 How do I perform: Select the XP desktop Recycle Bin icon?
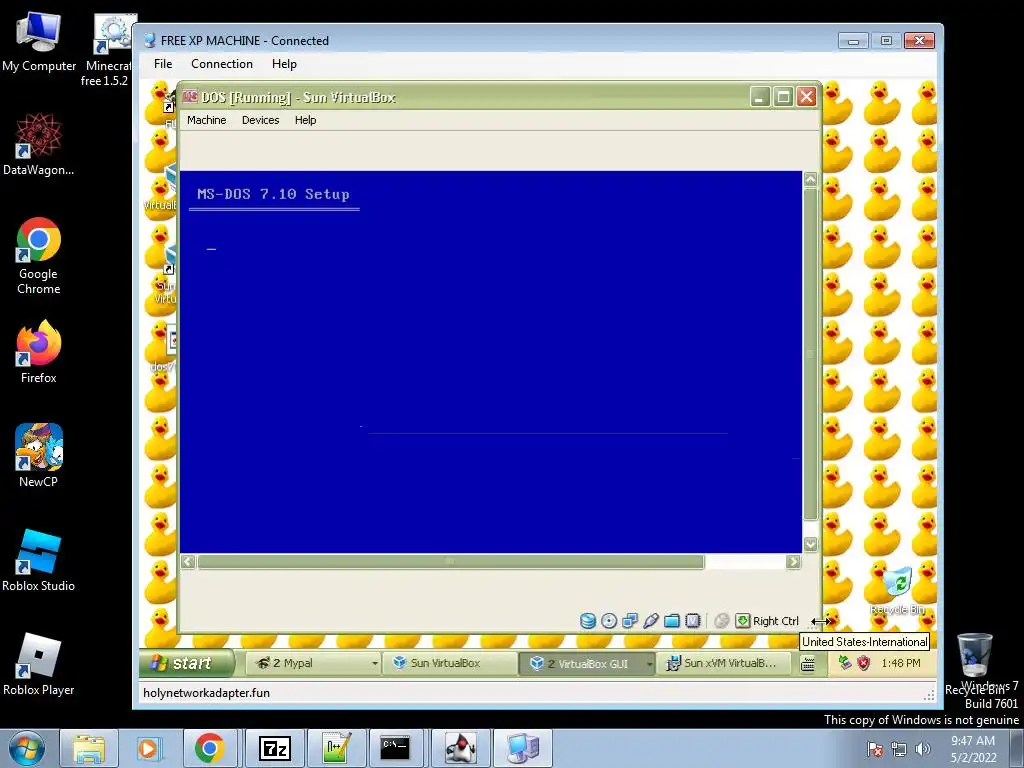click(899, 590)
